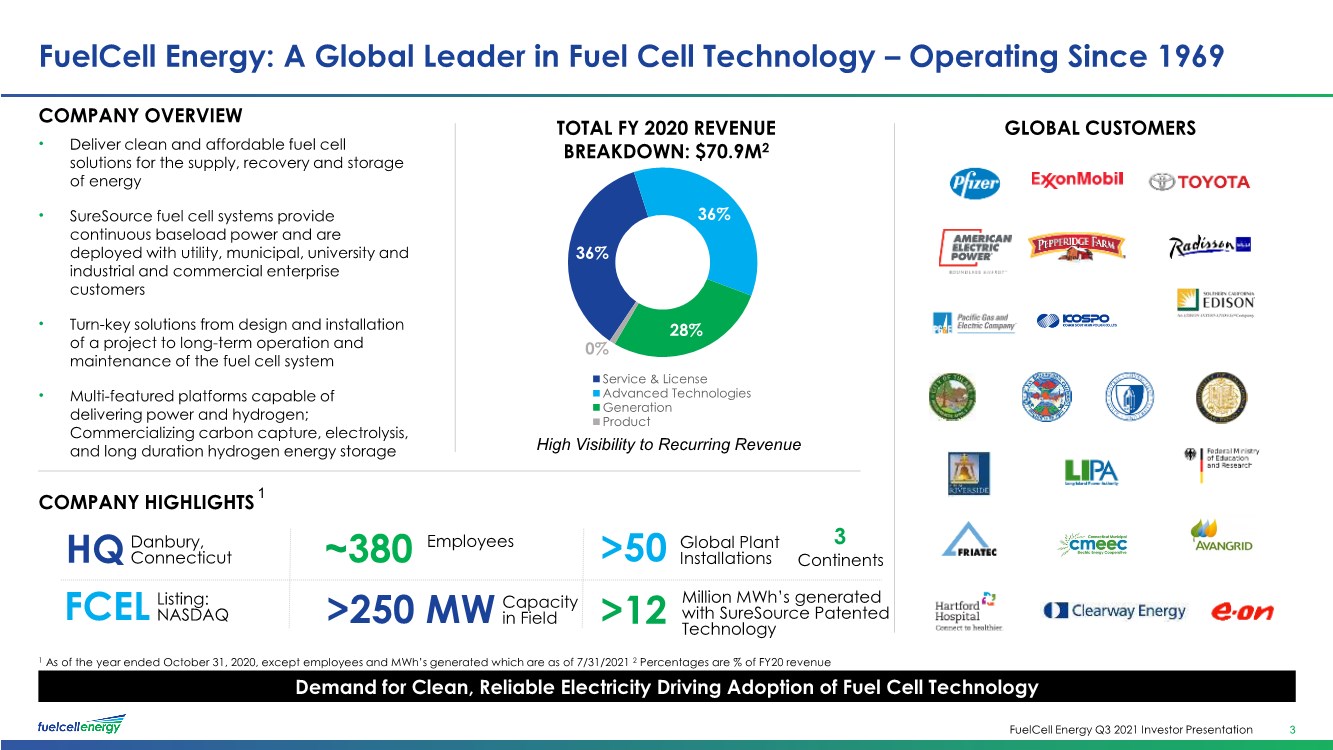Click the Toyota logo
The width and height of the screenshot is (1333, 750).
[x=1199, y=182]
